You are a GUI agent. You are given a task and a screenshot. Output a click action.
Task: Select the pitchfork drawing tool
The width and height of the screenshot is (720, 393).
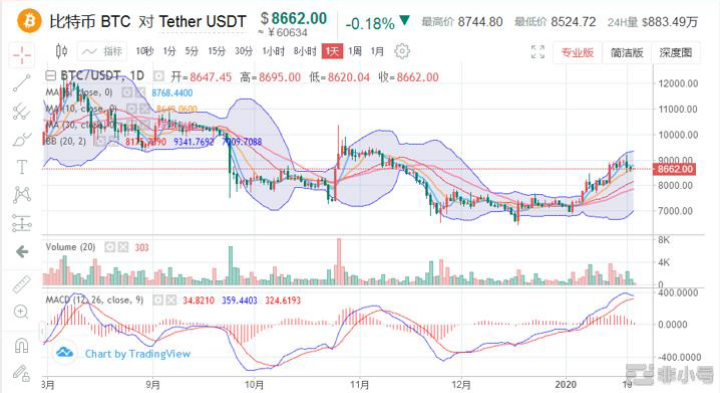21,111
